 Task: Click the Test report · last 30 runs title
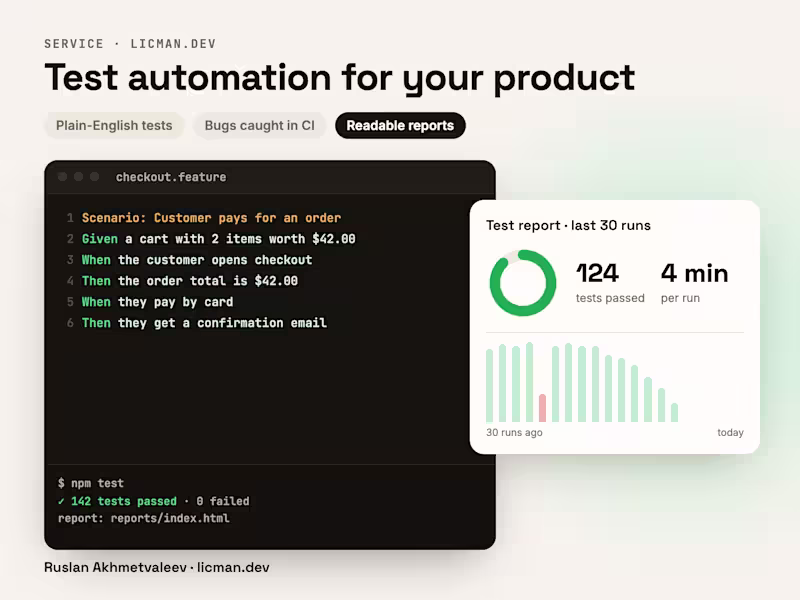[568, 226]
